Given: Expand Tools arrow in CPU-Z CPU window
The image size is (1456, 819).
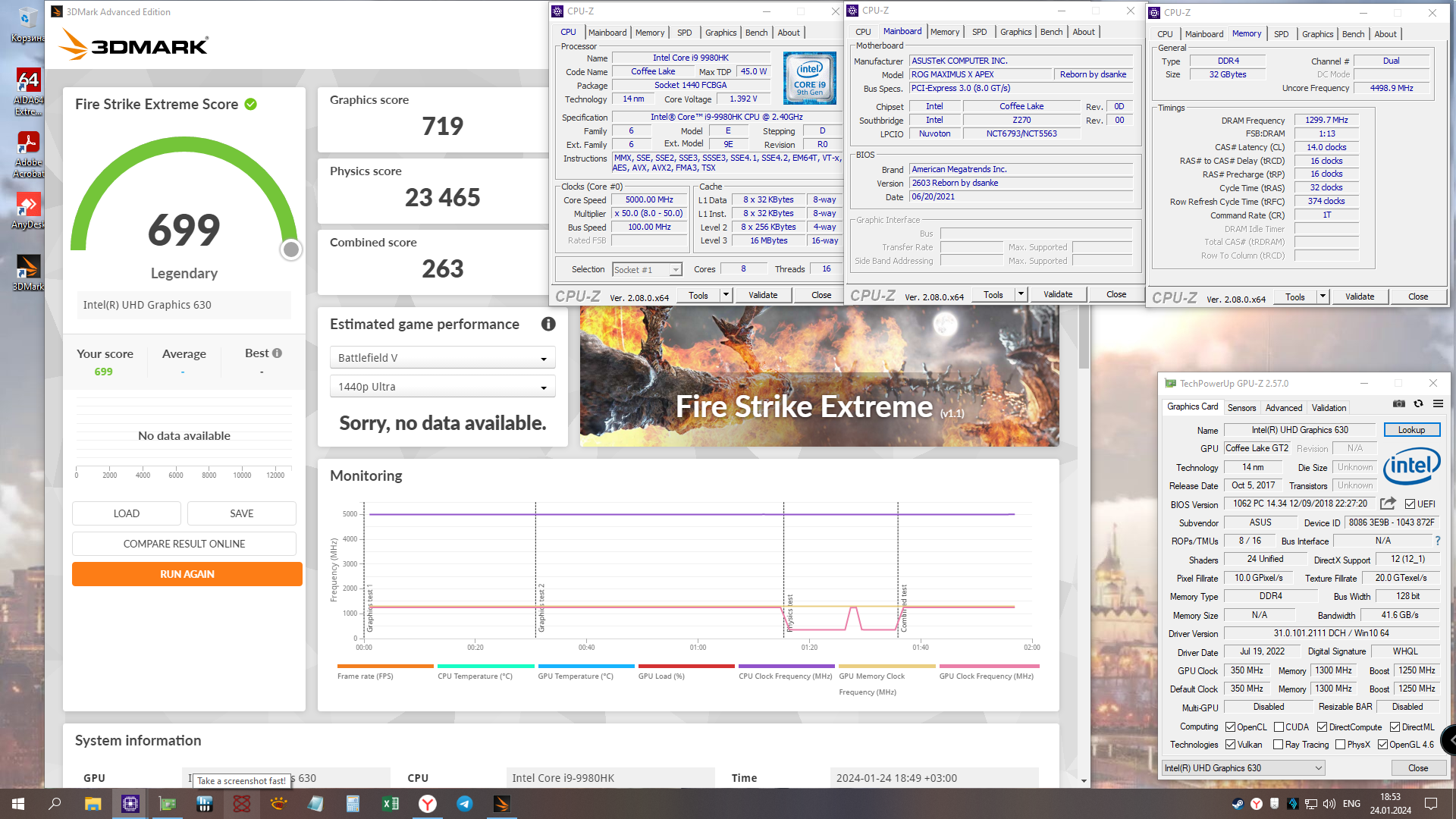Looking at the screenshot, I should pos(726,295).
